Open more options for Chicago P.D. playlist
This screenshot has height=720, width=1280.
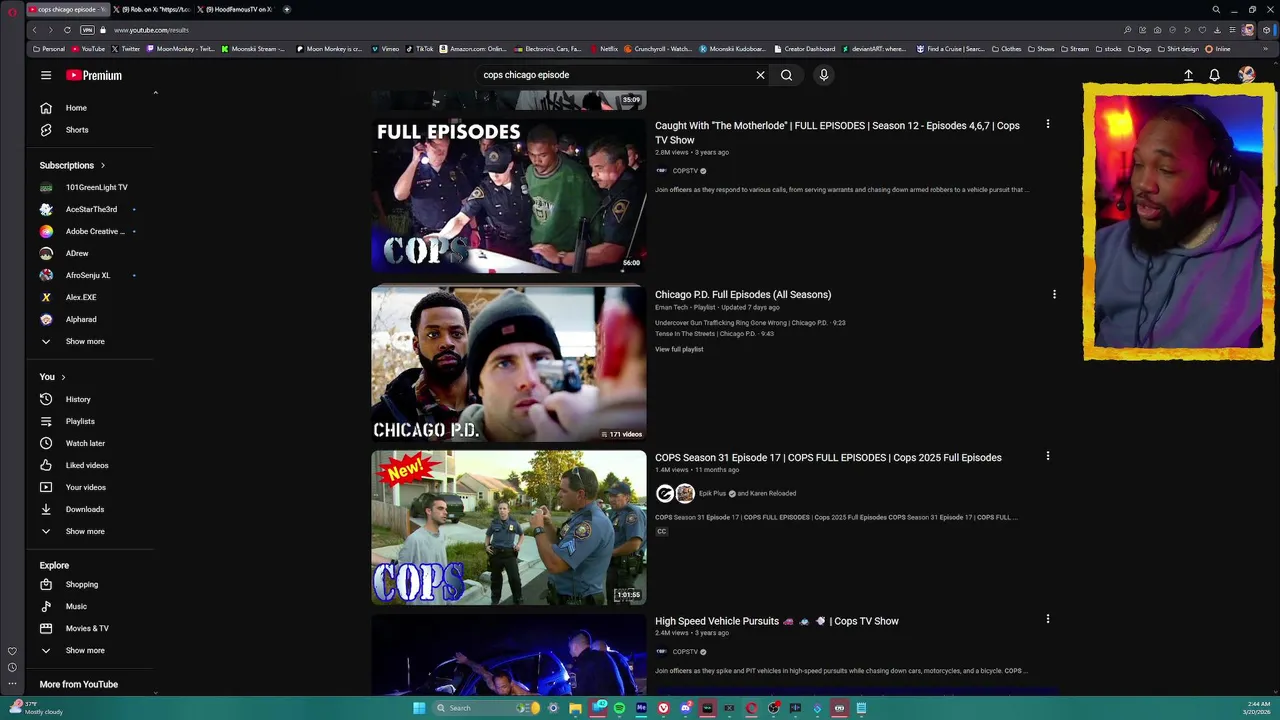pyautogui.click(x=1053, y=294)
